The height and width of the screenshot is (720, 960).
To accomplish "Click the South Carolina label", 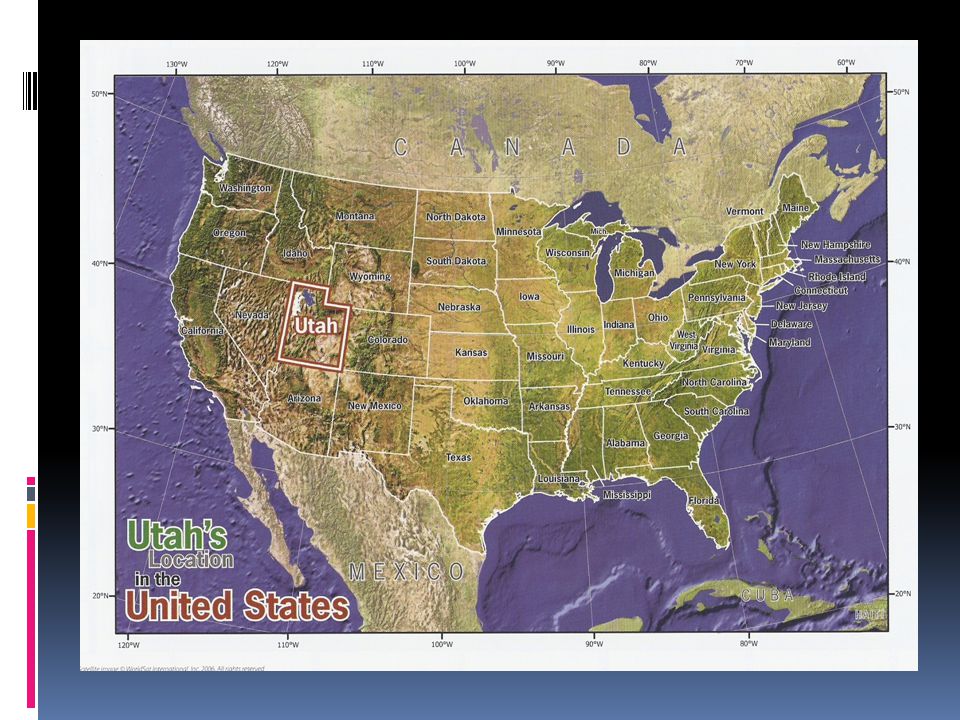I will (x=716, y=411).
